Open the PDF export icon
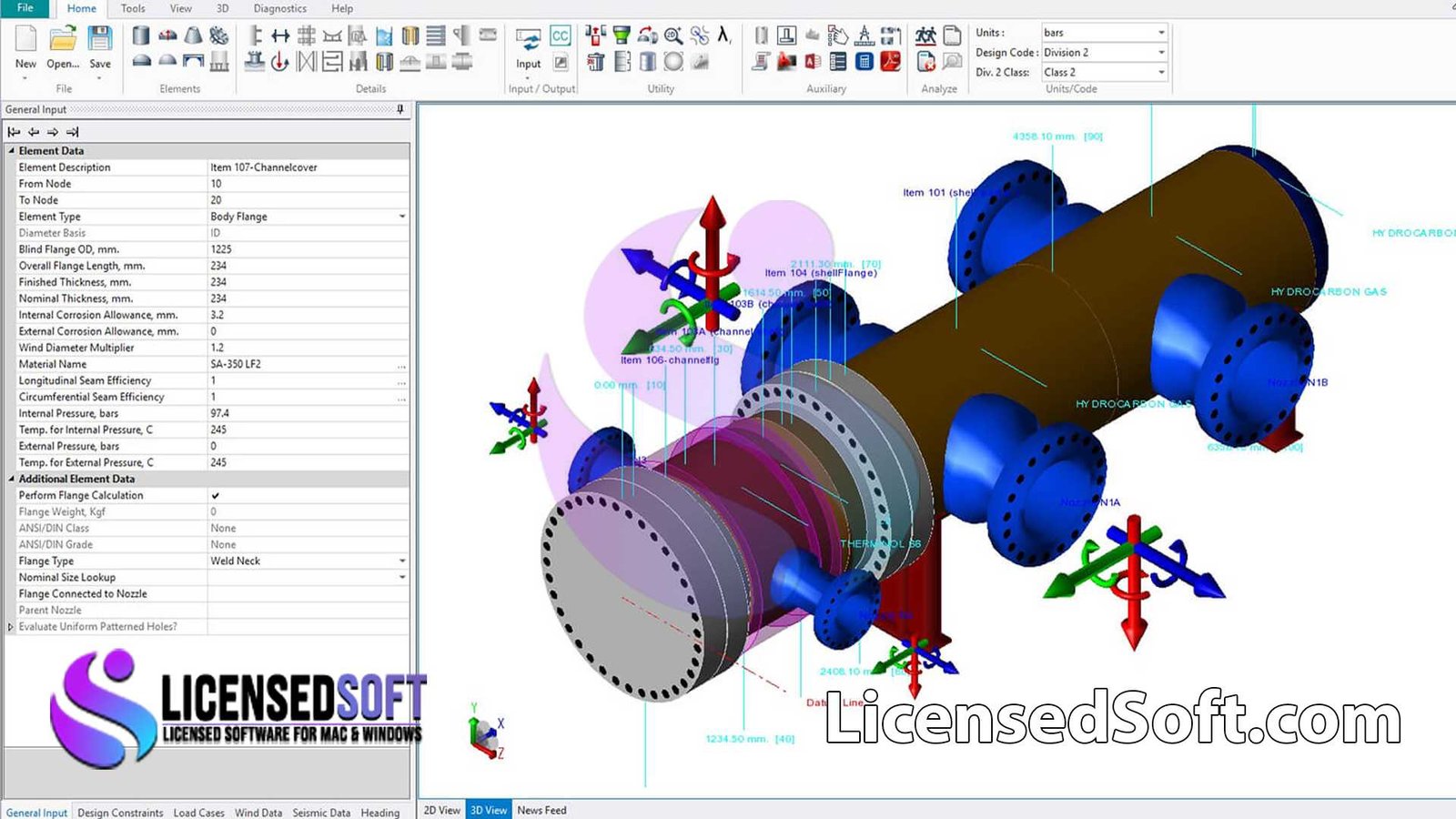The width and height of the screenshot is (1456, 819). pos(891,62)
